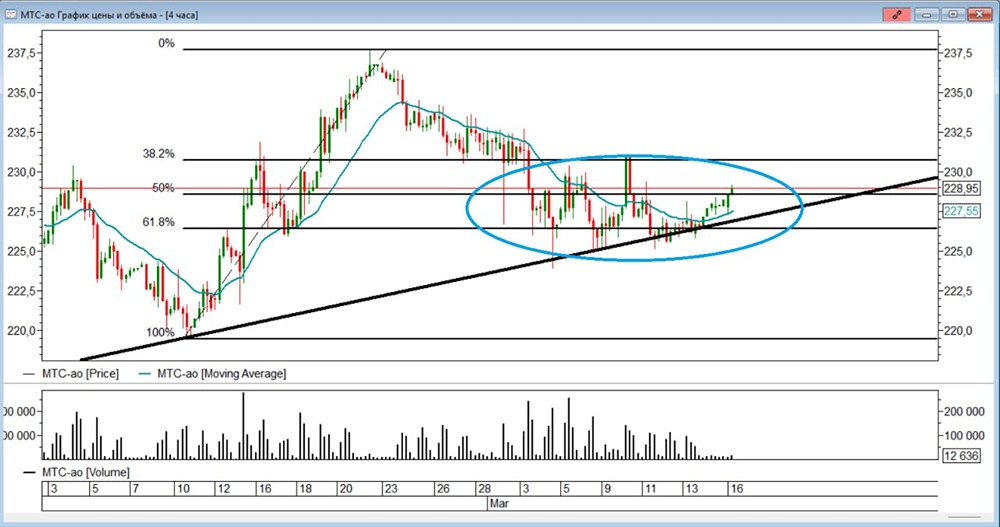Click the Mar month label on time axis
The height and width of the screenshot is (527, 1000).
point(499,503)
